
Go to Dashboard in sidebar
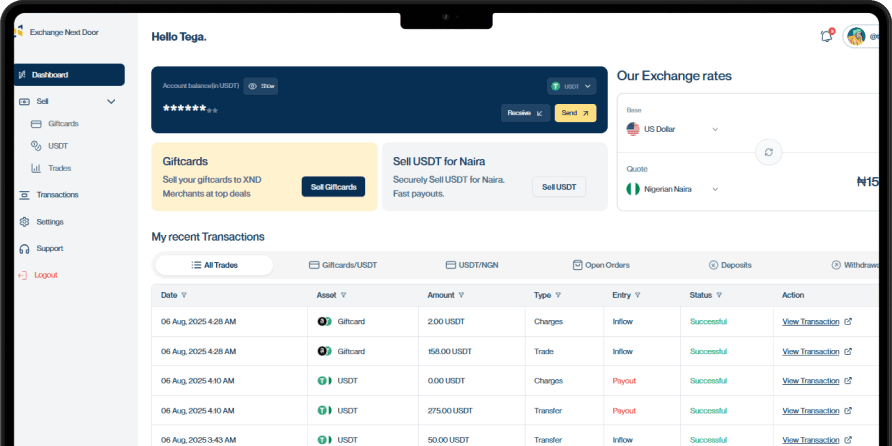tap(69, 75)
